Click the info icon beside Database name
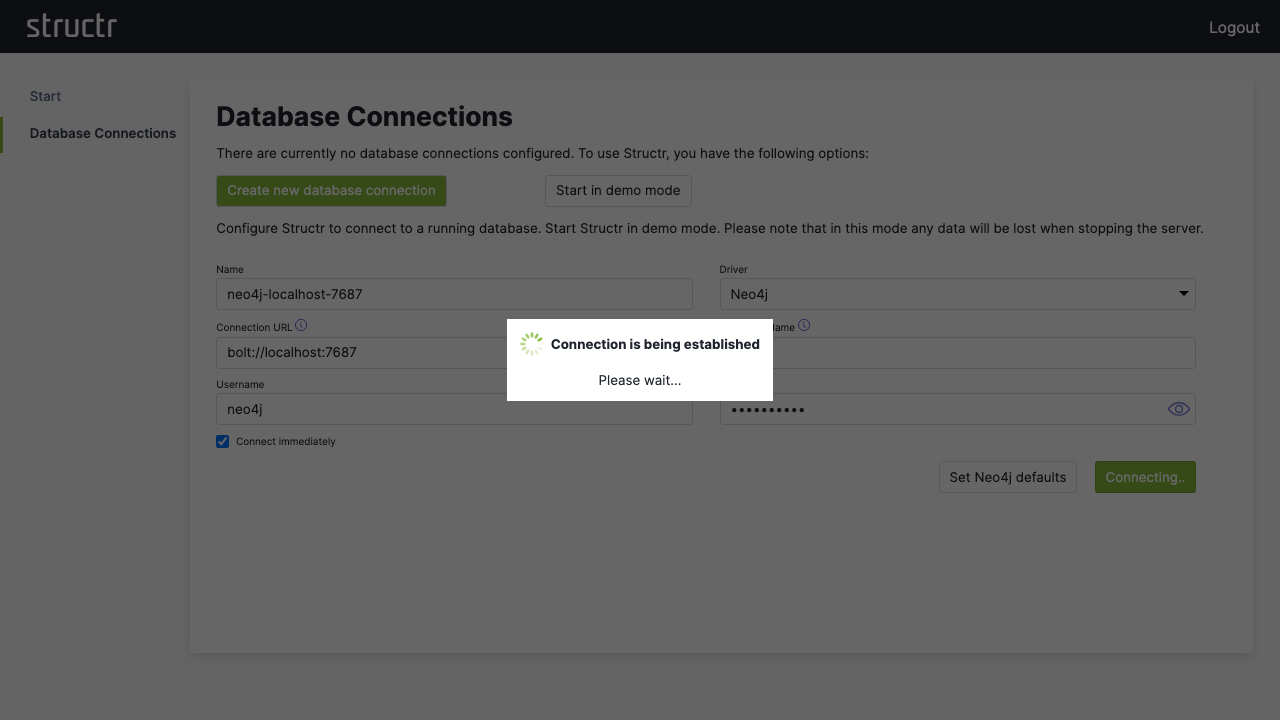 tap(804, 325)
